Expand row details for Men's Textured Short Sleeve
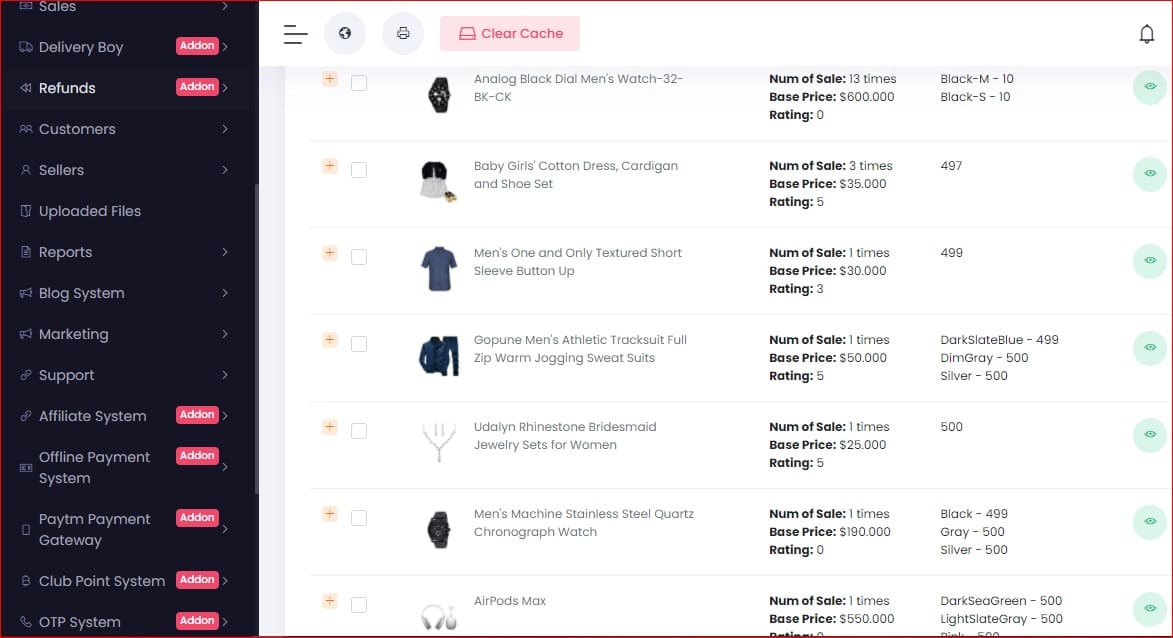 coord(330,253)
